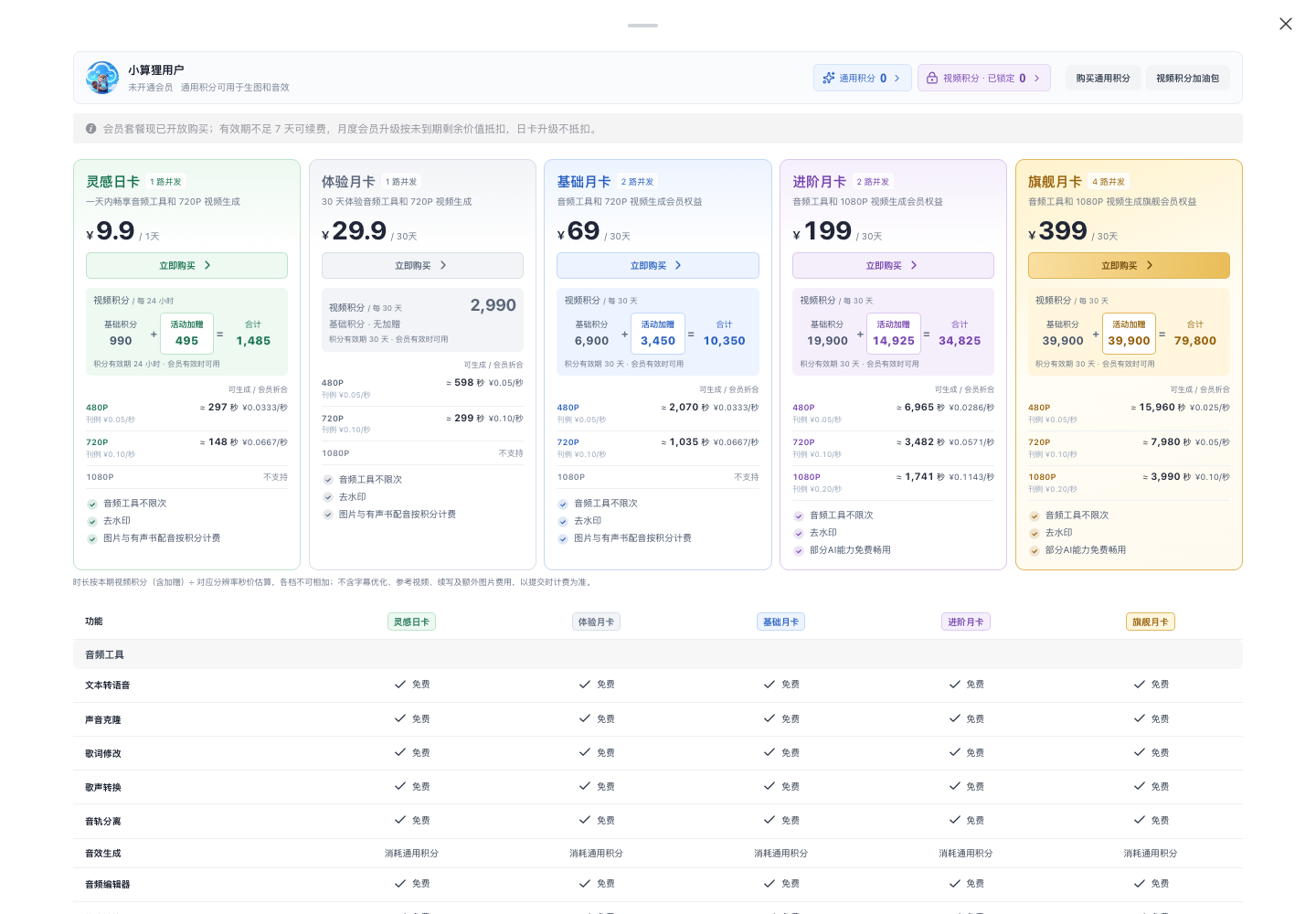Click 购买通用积分 button
The height and width of the screenshot is (914, 1316).
click(x=1103, y=79)
